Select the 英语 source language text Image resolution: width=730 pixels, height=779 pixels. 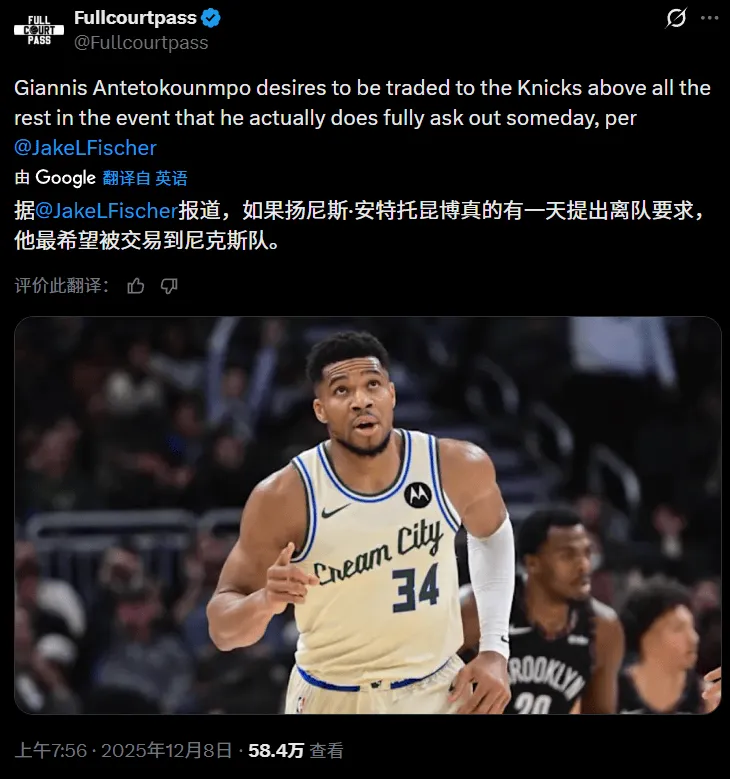coord(171,178)
